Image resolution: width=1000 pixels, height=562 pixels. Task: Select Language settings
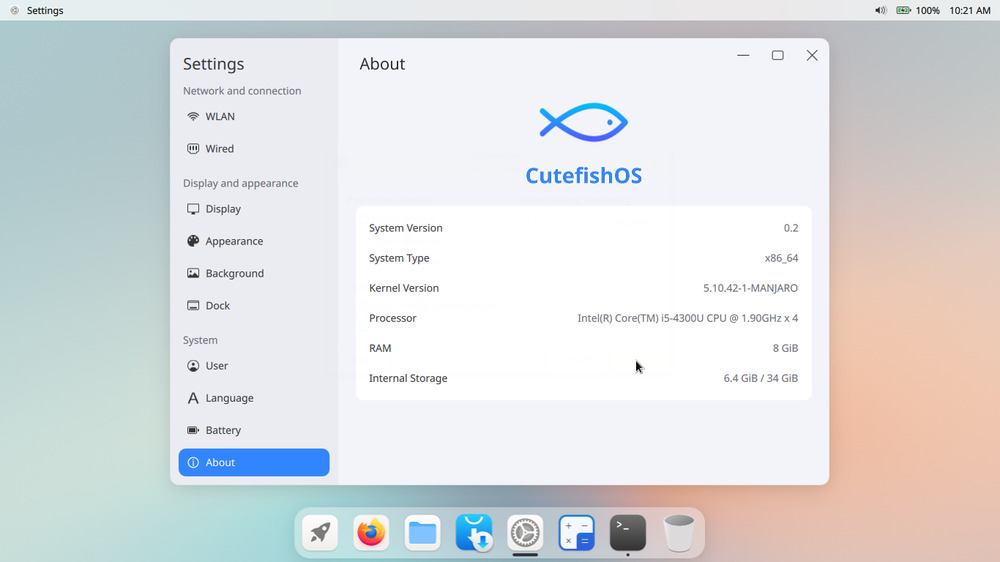254,398
